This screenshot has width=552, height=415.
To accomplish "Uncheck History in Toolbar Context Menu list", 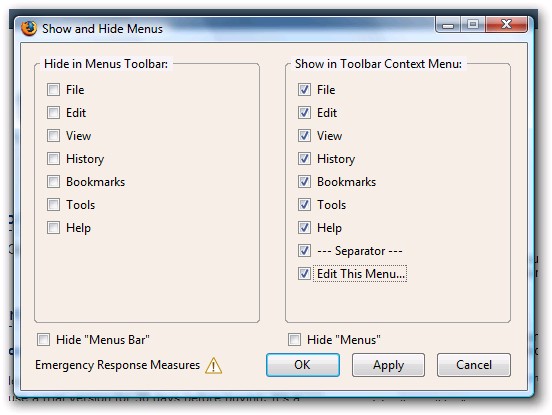I will tap(304, 159).
